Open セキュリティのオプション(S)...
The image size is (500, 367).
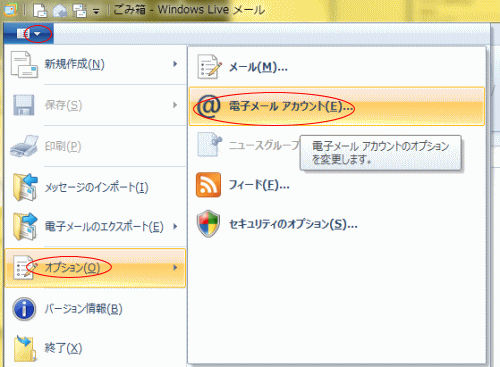click(337, 224)
